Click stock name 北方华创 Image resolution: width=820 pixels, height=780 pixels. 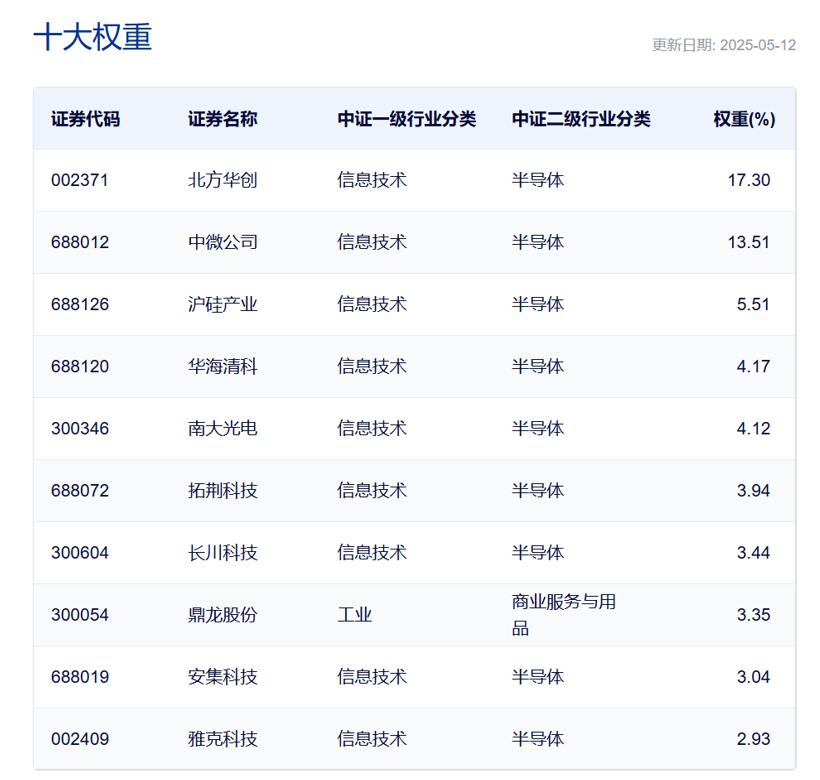point(223,180)
